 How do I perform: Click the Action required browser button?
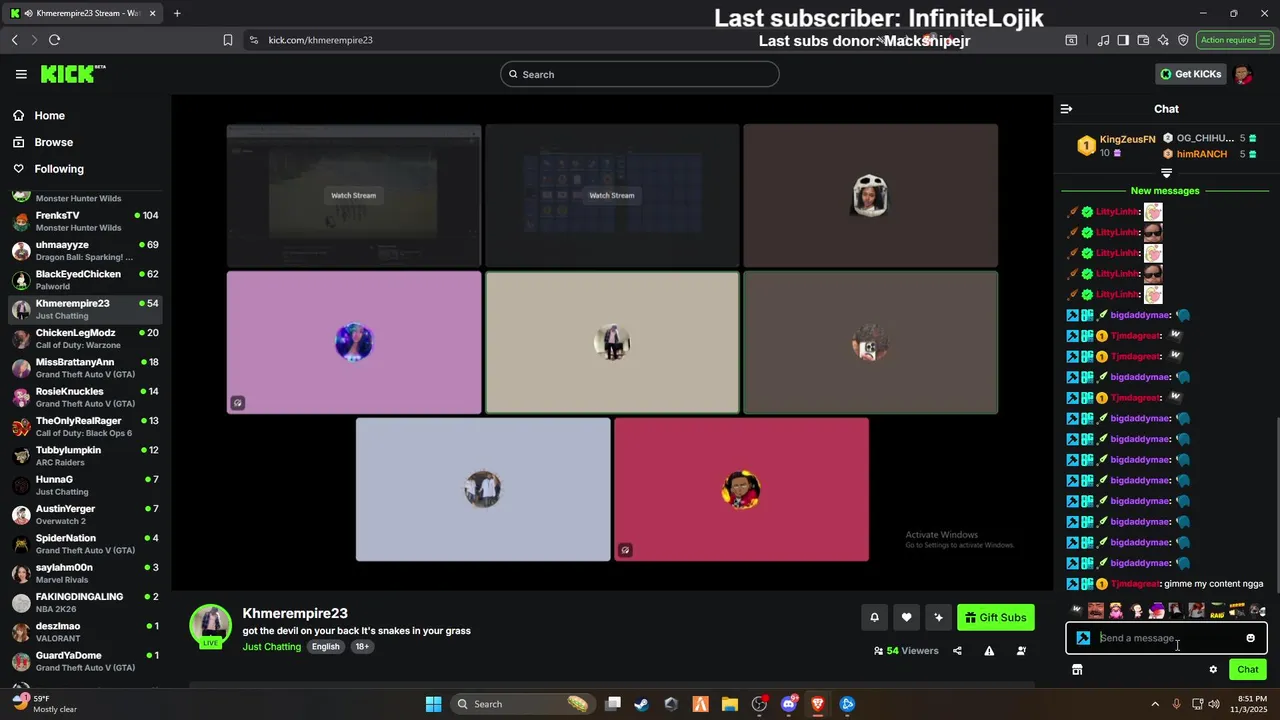pos(1234,40)
